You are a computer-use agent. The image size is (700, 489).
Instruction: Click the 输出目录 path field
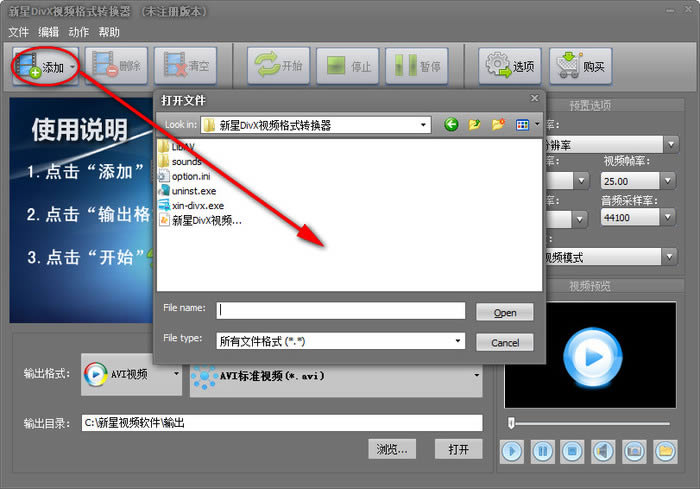[x=282, y=422]
